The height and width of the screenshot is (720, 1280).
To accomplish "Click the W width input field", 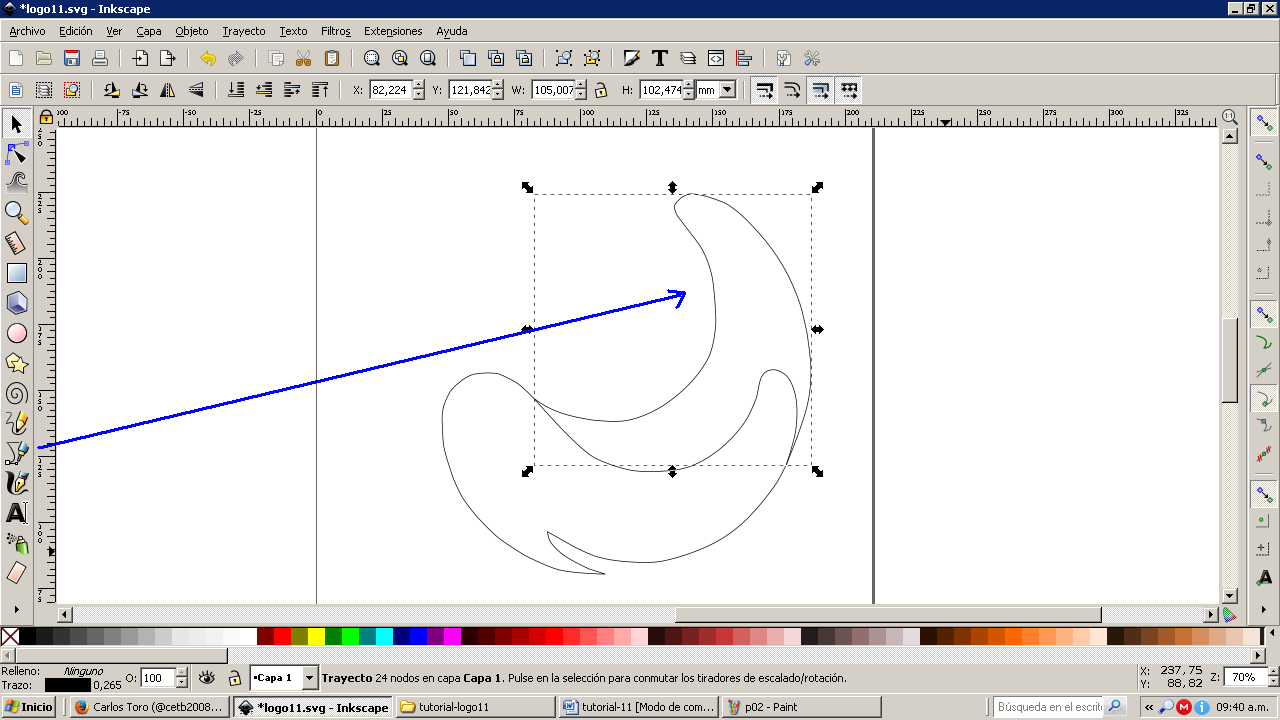I will point(554,90).
